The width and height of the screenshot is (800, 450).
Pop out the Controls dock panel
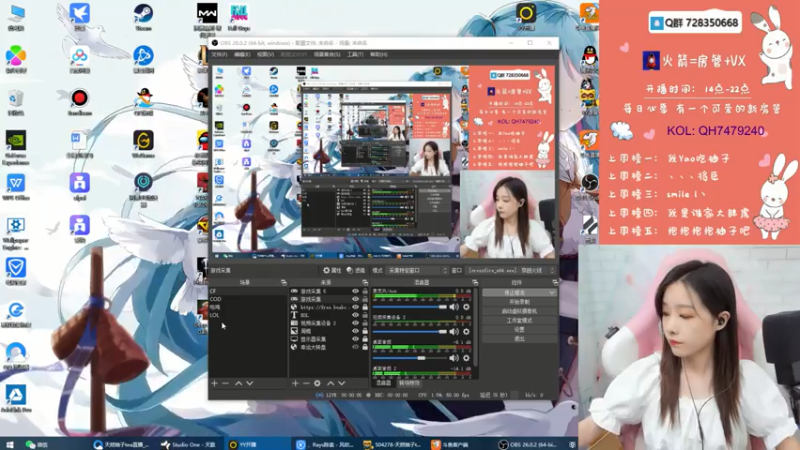tap(555, 282)
